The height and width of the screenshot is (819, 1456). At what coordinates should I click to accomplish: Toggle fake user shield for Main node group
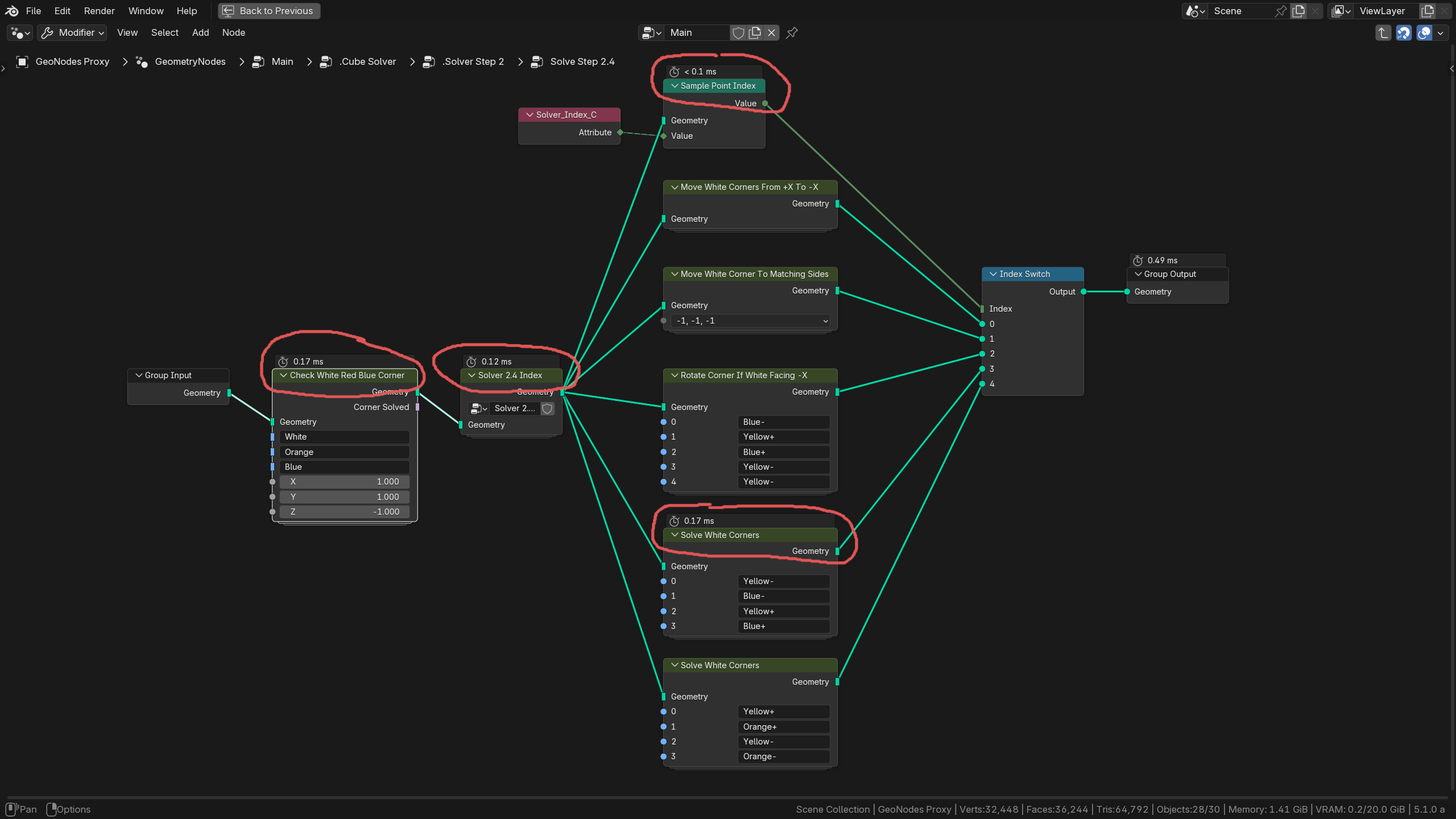738,33
